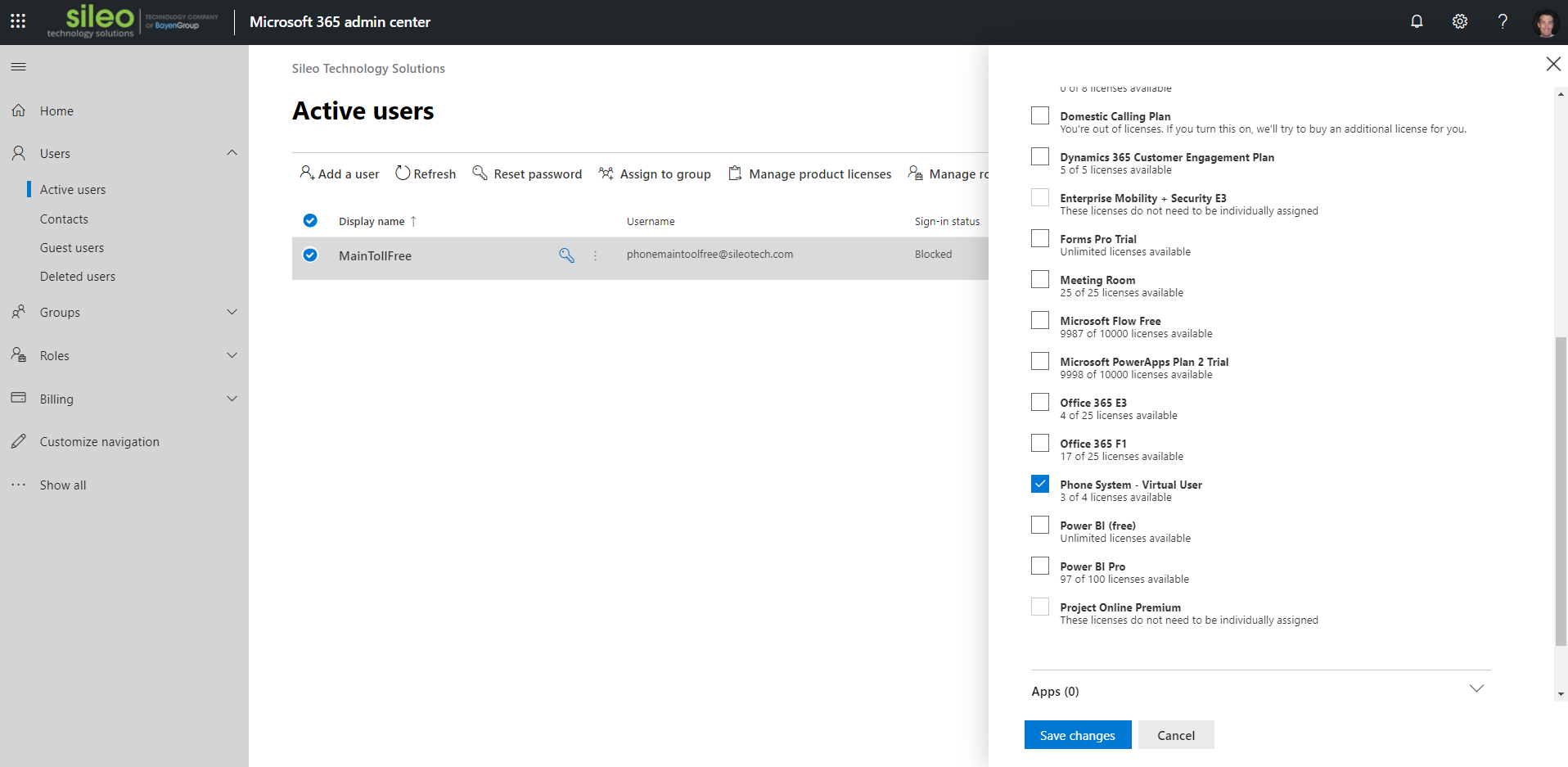The image size is (1568, 767).
Task: Collapse navigation with hamburger icon
Action: click(x=18, y=66)
